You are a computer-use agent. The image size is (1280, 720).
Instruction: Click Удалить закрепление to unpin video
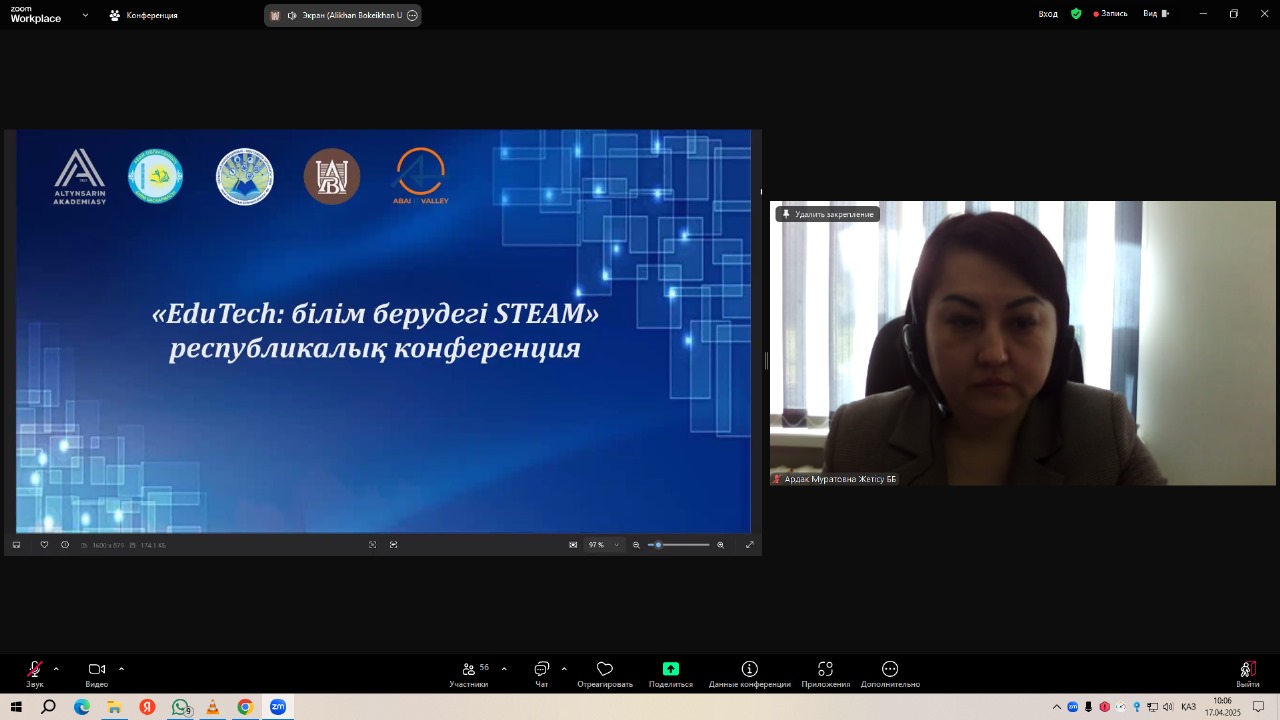point(828,214)
